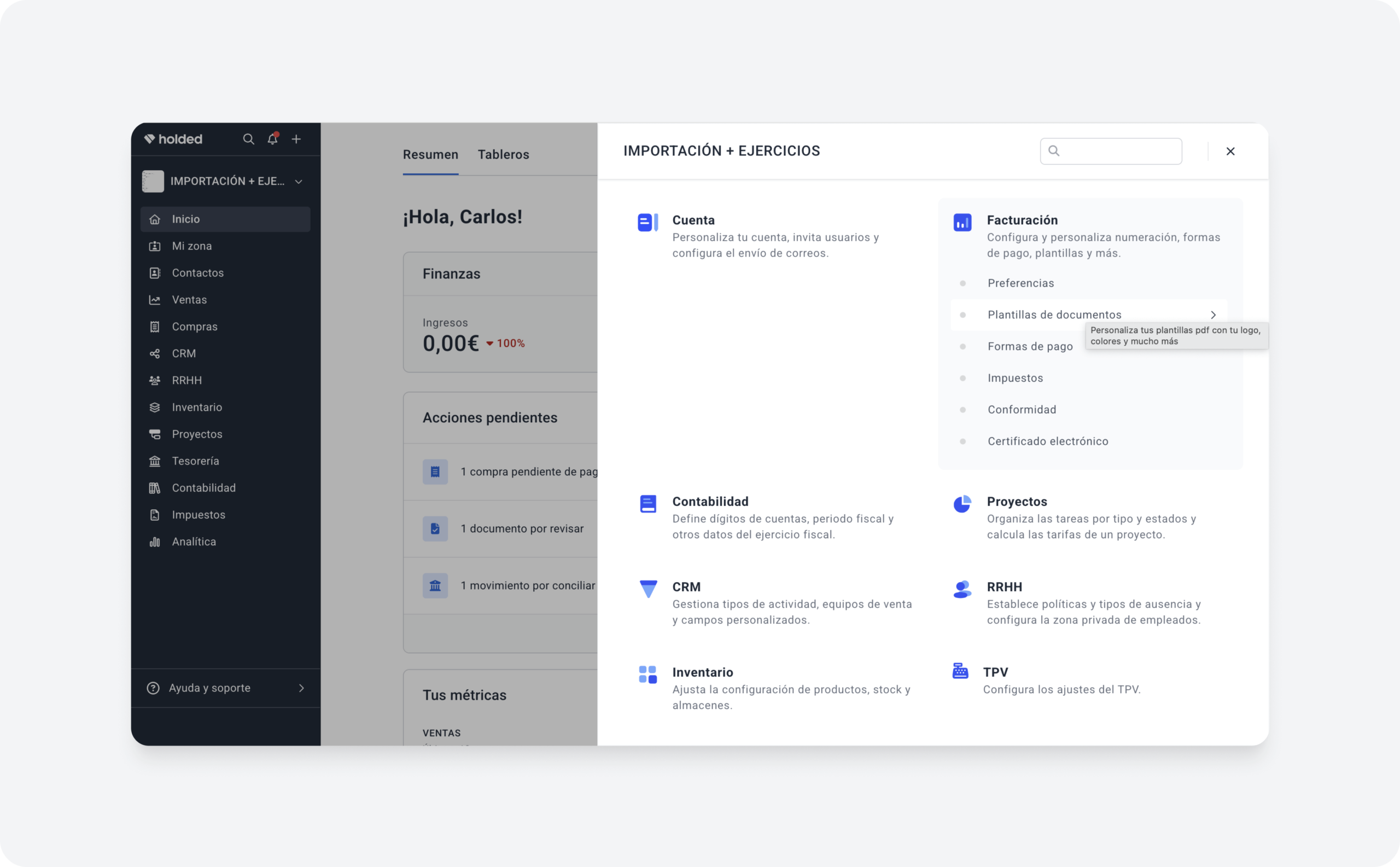Click the plus icon to create new
Screen dimensions: 1400x867
[x=296, y=139]
